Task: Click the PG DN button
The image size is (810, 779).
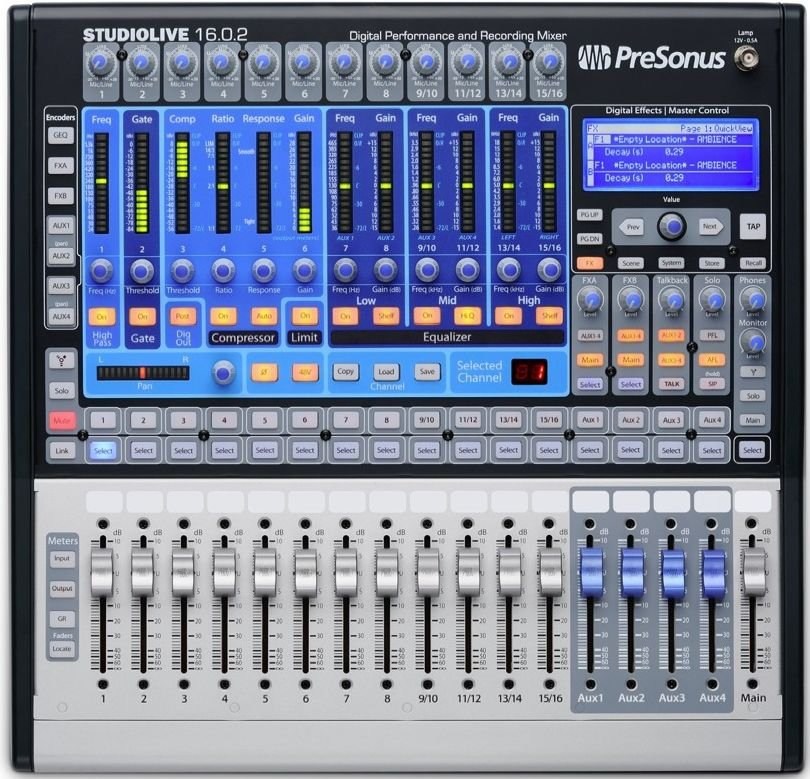Action: 589,239
